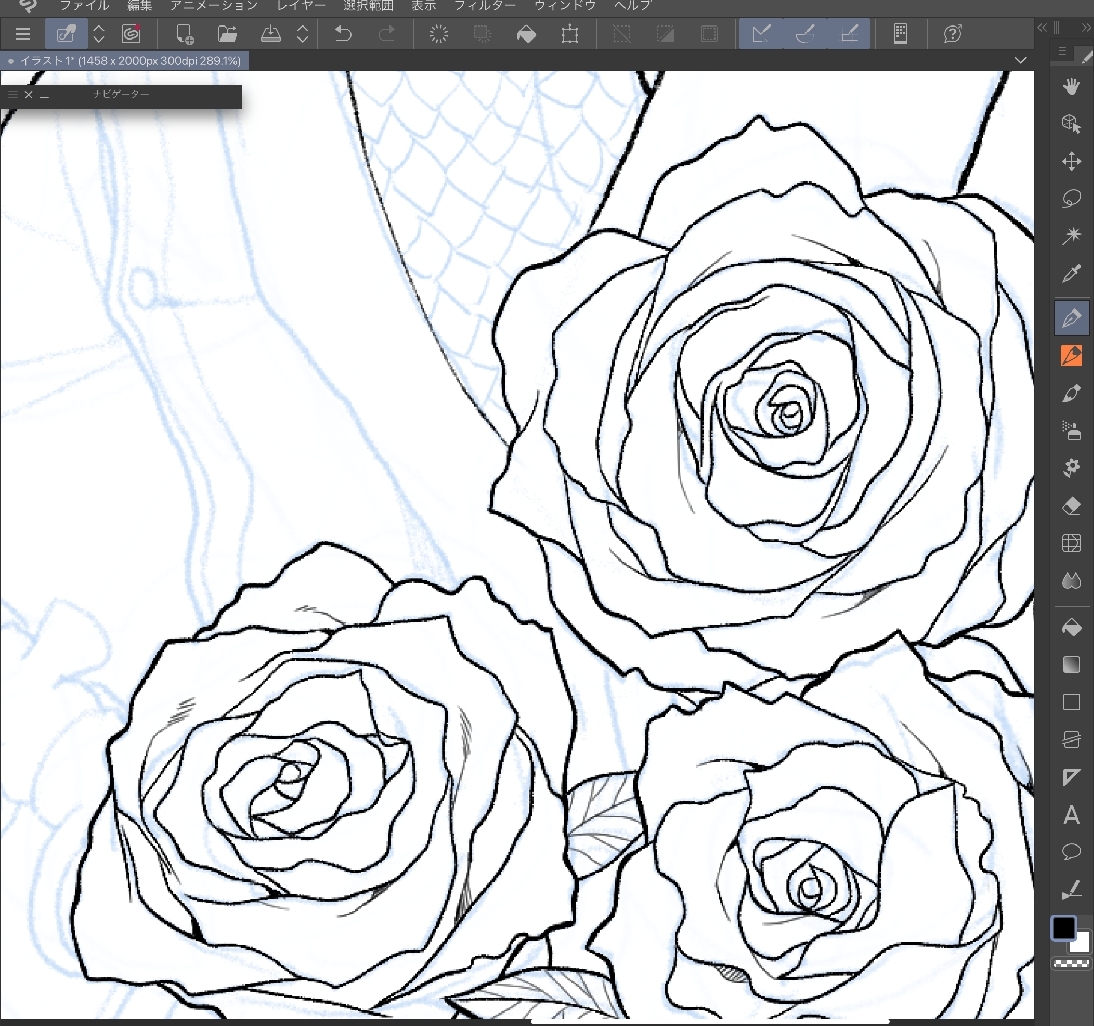Choose the Balloon speech bubble tool
This screenshot has height=1026, width=1094.
(x=1071, y=852)
